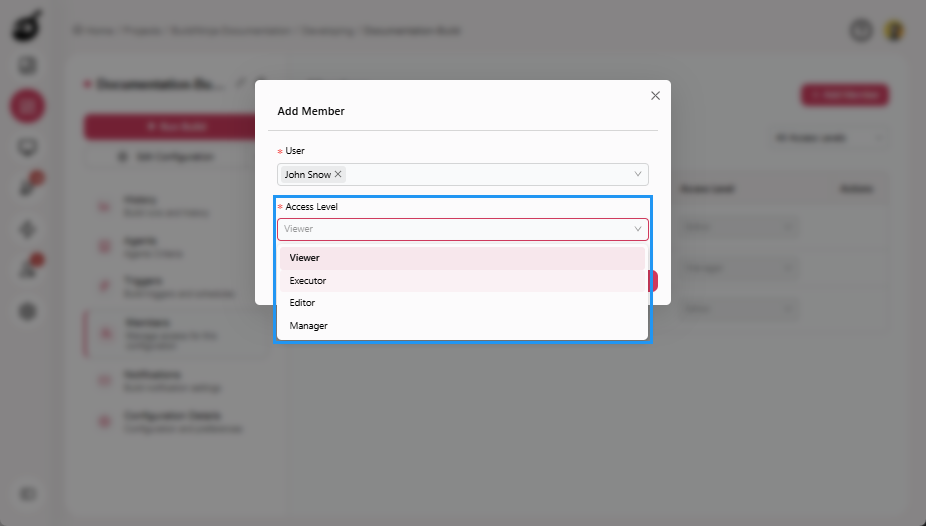Click the app logo in the sidebar
926x526 pixels.
tap(27, 27)
